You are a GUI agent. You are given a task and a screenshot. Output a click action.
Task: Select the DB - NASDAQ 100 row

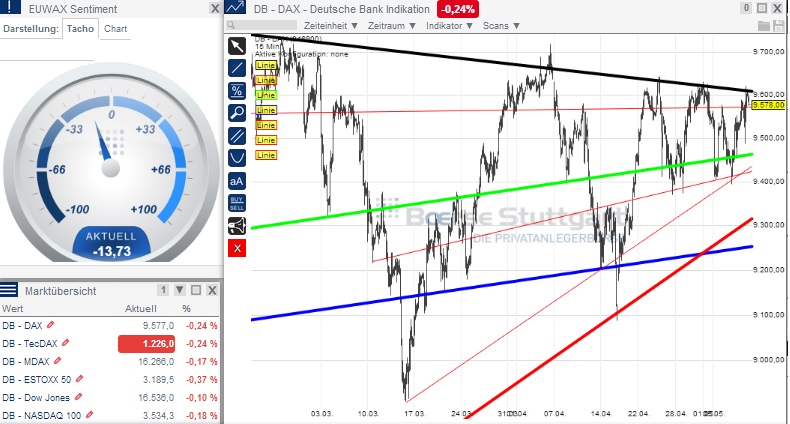(110, 415)
